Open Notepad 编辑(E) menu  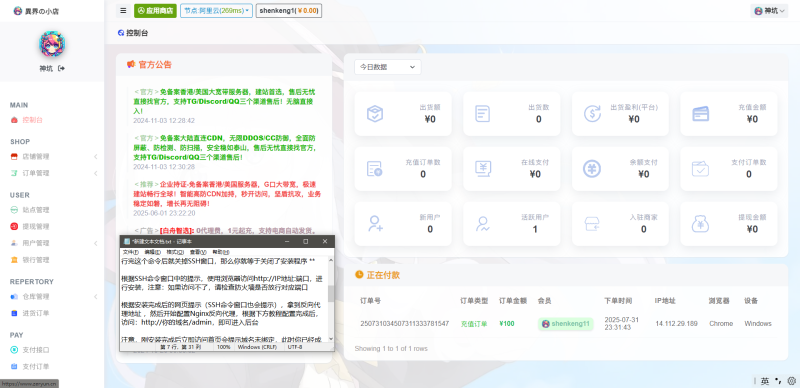pyautogui.click(x=152, y=252)
